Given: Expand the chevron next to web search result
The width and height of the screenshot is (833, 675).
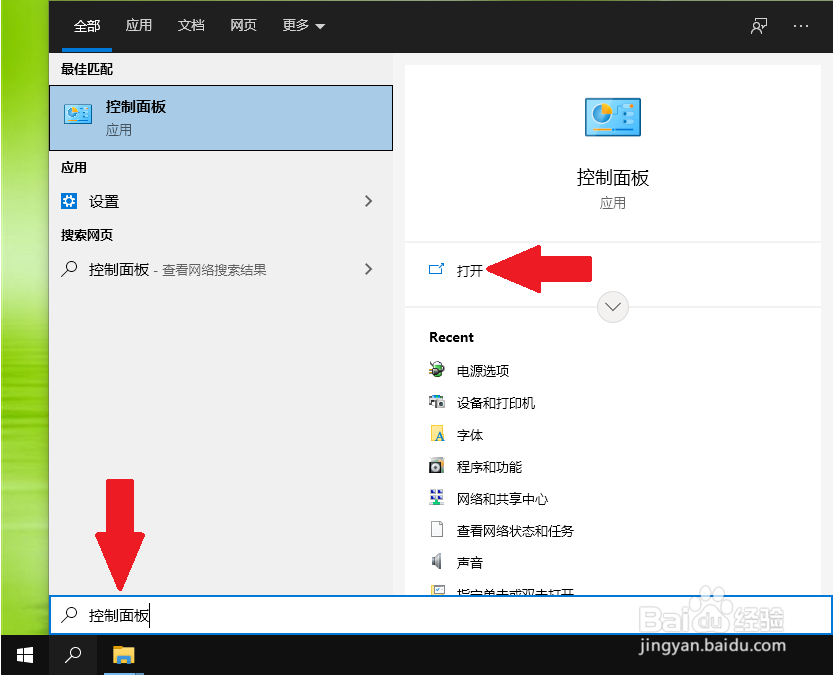Looking at the screenshot, I should tap(369, 269).
